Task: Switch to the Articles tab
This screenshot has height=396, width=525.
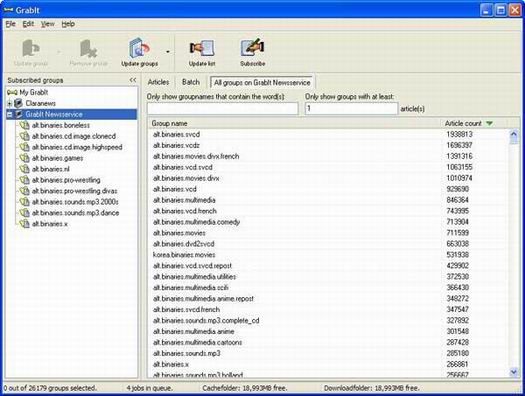Action: 158,82
